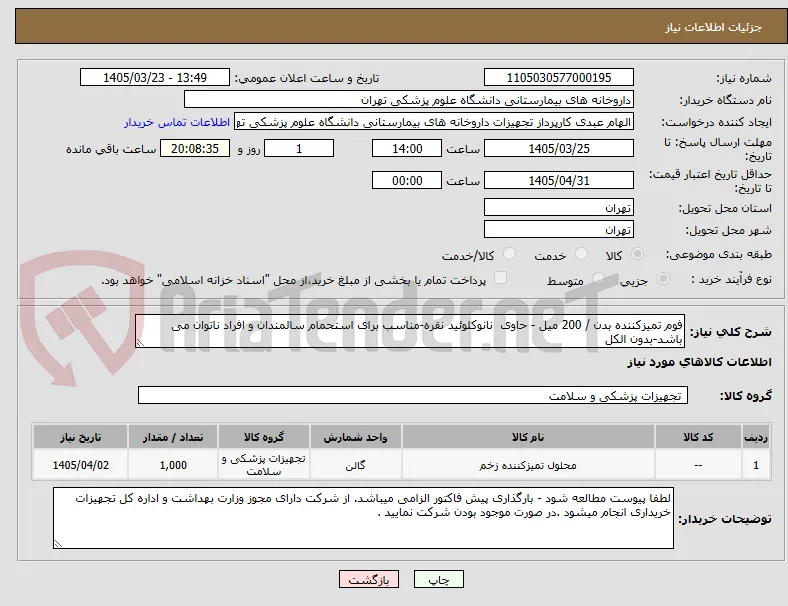This screenshot has height=606, width=788.
Task: Click the need date cell 1405/04/02
Action: click(80, 465)
